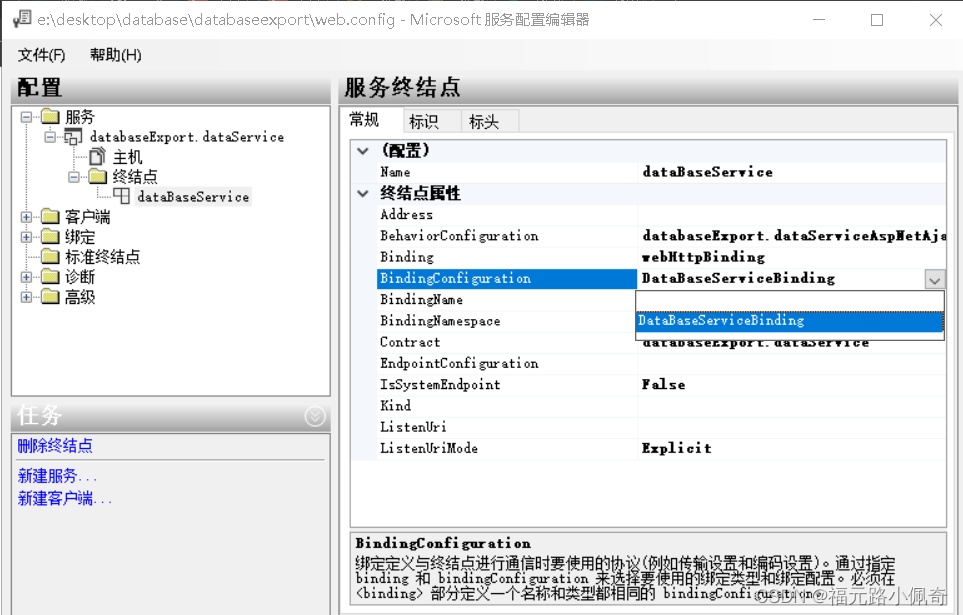Click the 诊断 folder icon
This screenshot has height=615, width=963.
pos(50,277)
